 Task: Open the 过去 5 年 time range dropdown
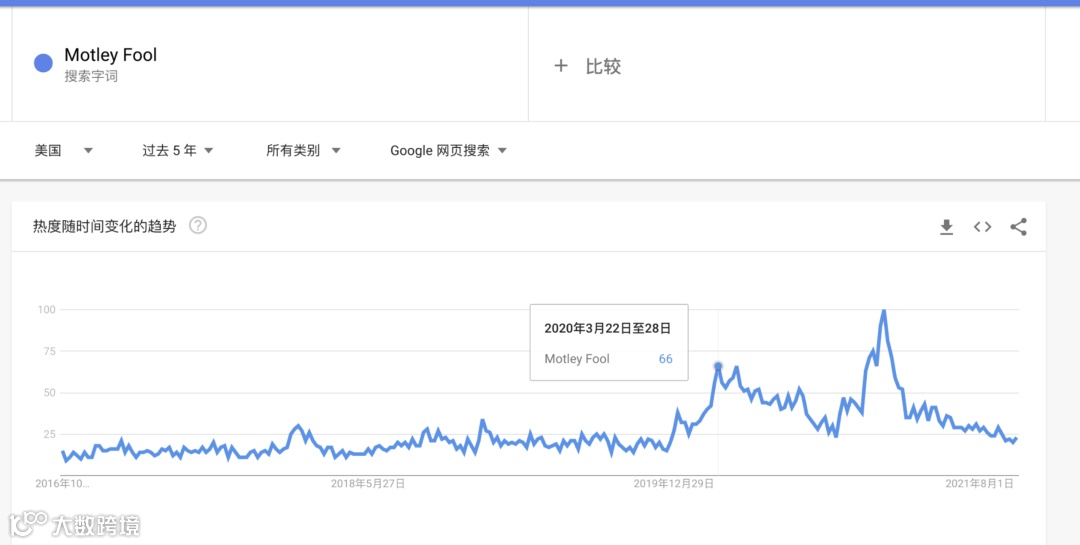coord(178,150)
